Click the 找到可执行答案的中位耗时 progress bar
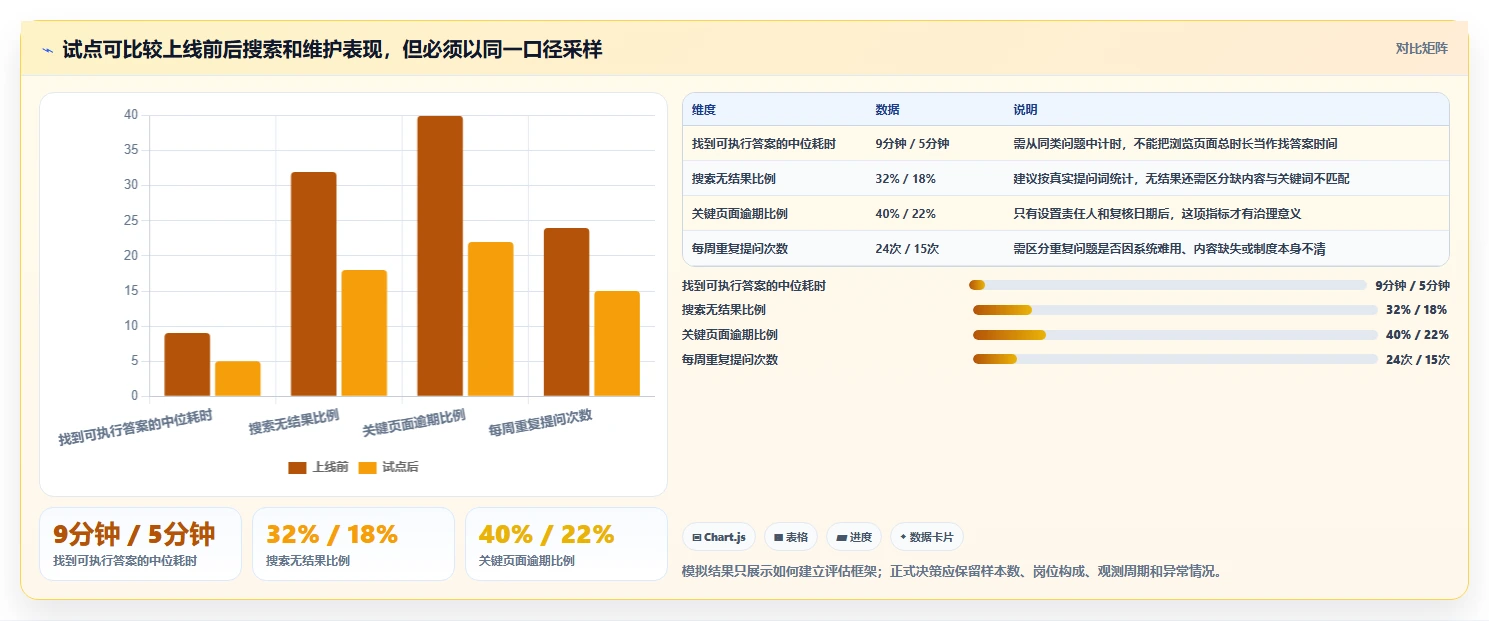 tap(1167, 285)
